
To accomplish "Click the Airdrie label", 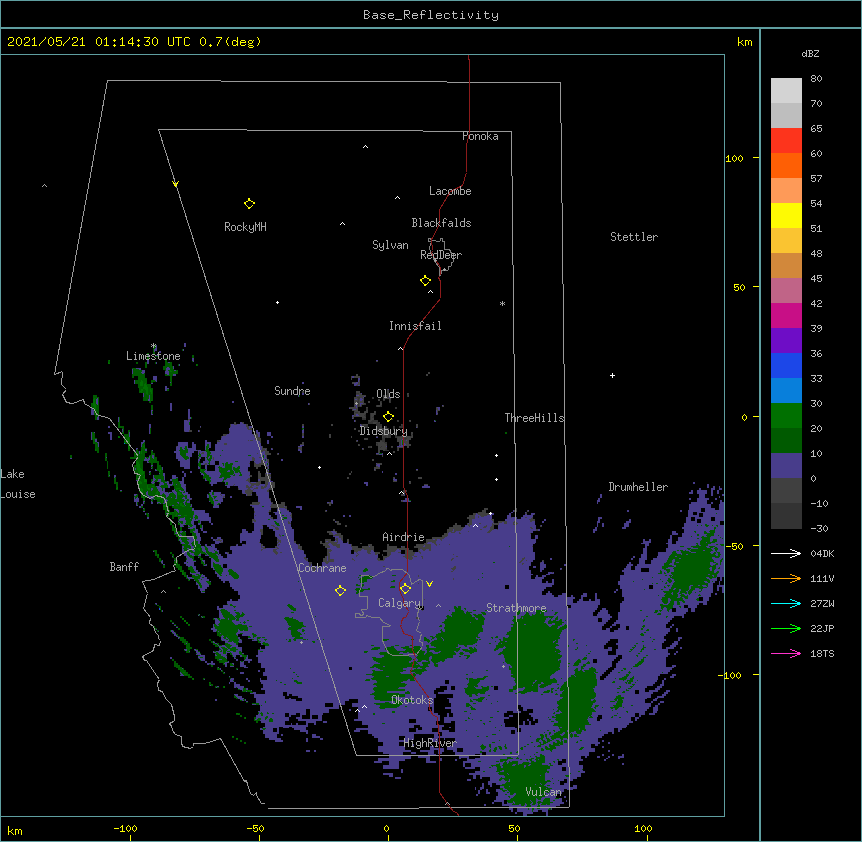I will [x=404, y=537].
